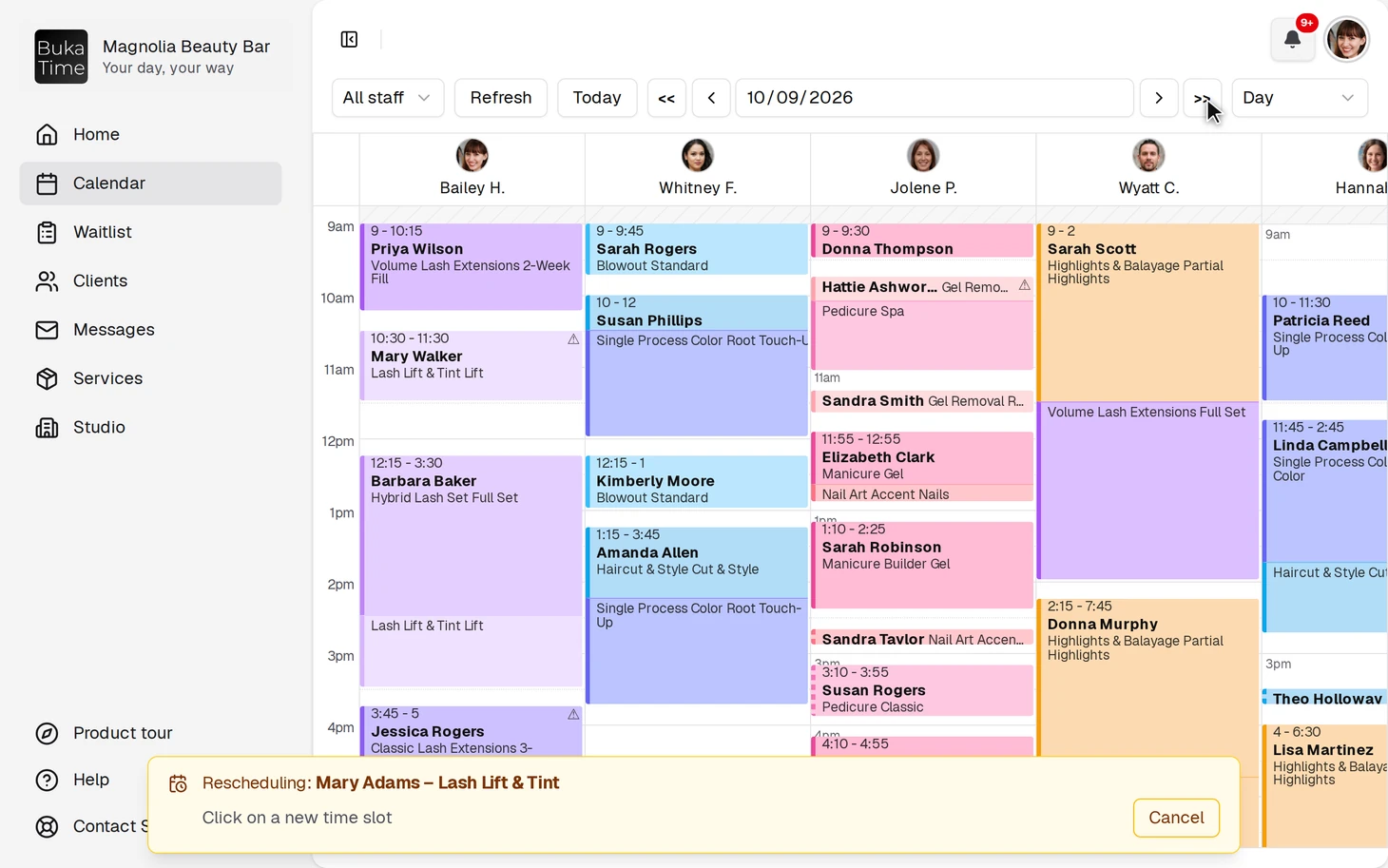Expand the All staff dropdown

tap(388, 98)
